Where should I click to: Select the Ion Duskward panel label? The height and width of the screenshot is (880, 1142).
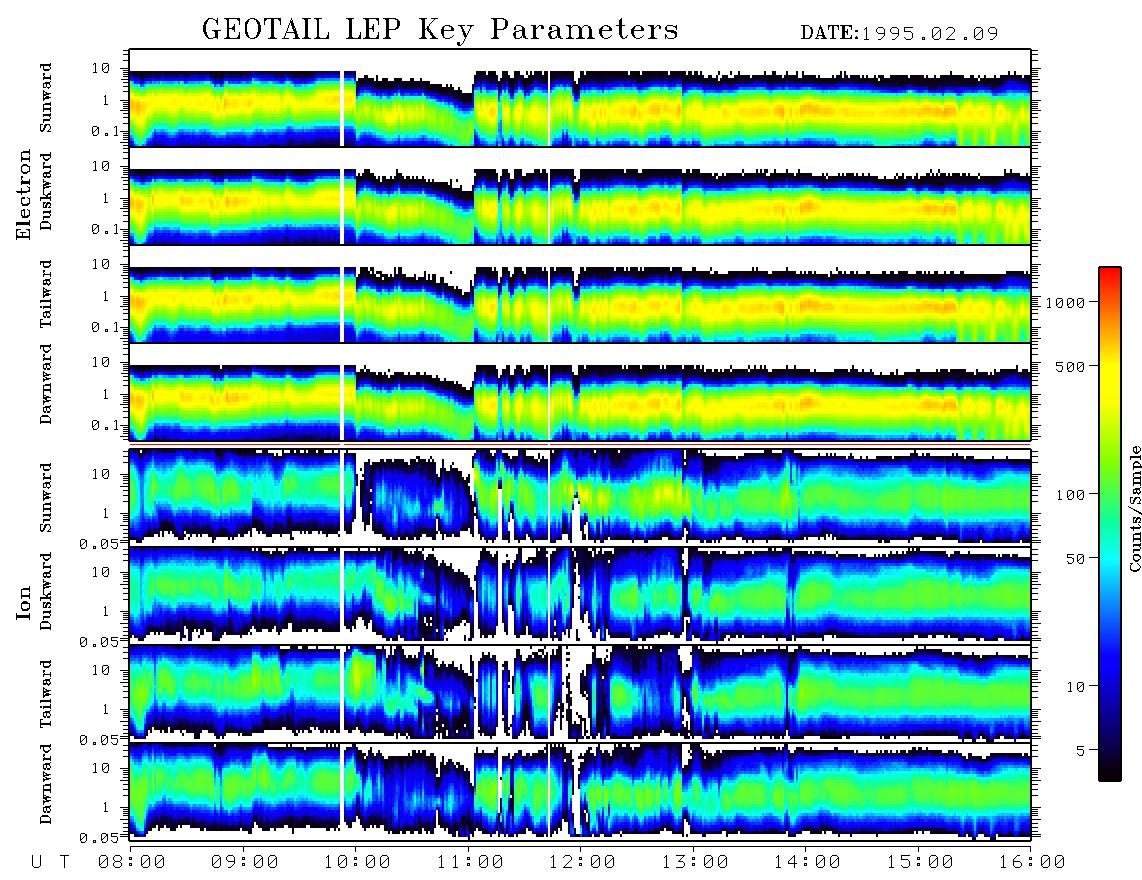(x=46, y=591)
